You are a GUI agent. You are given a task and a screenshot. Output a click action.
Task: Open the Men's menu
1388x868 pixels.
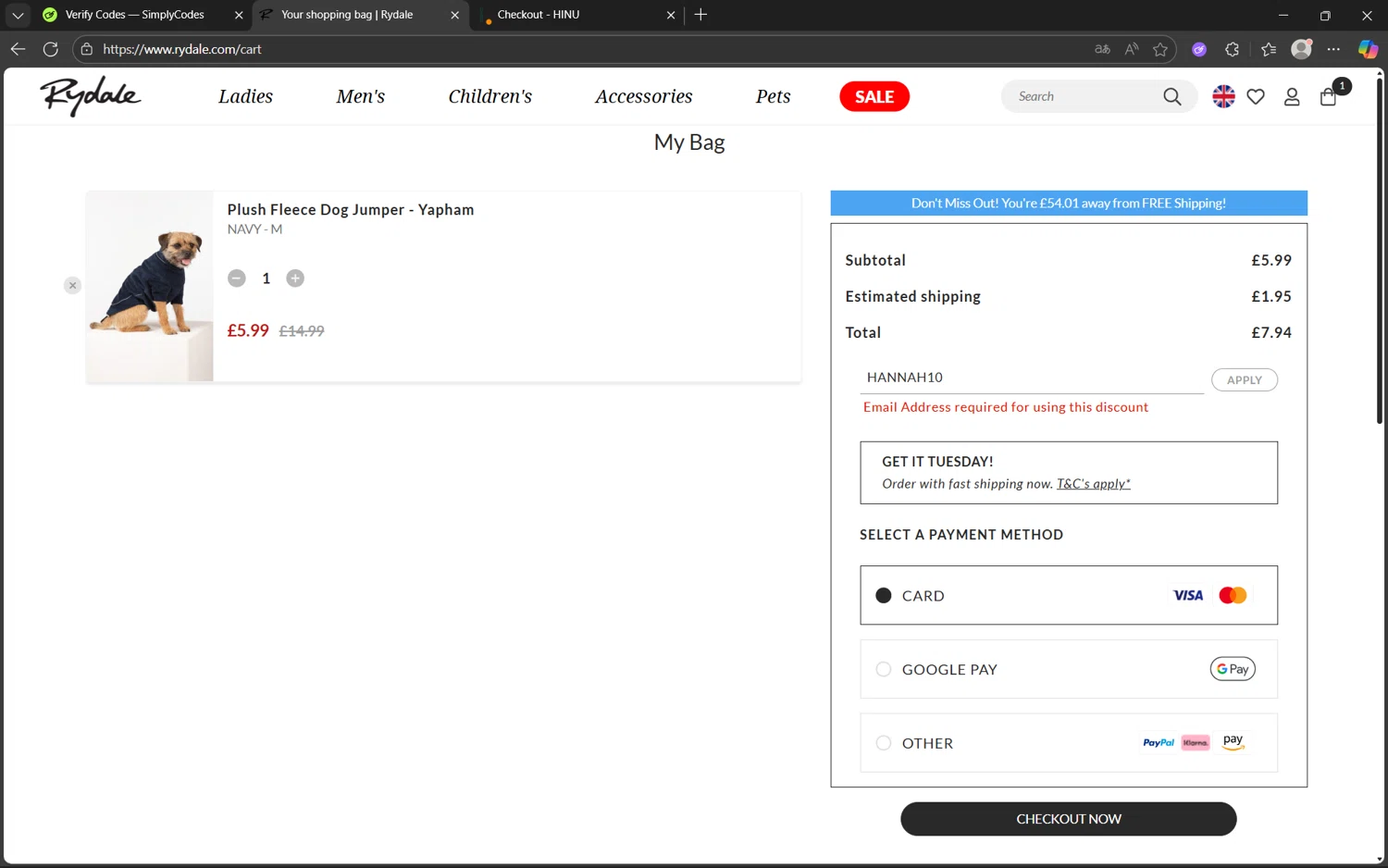361,96
